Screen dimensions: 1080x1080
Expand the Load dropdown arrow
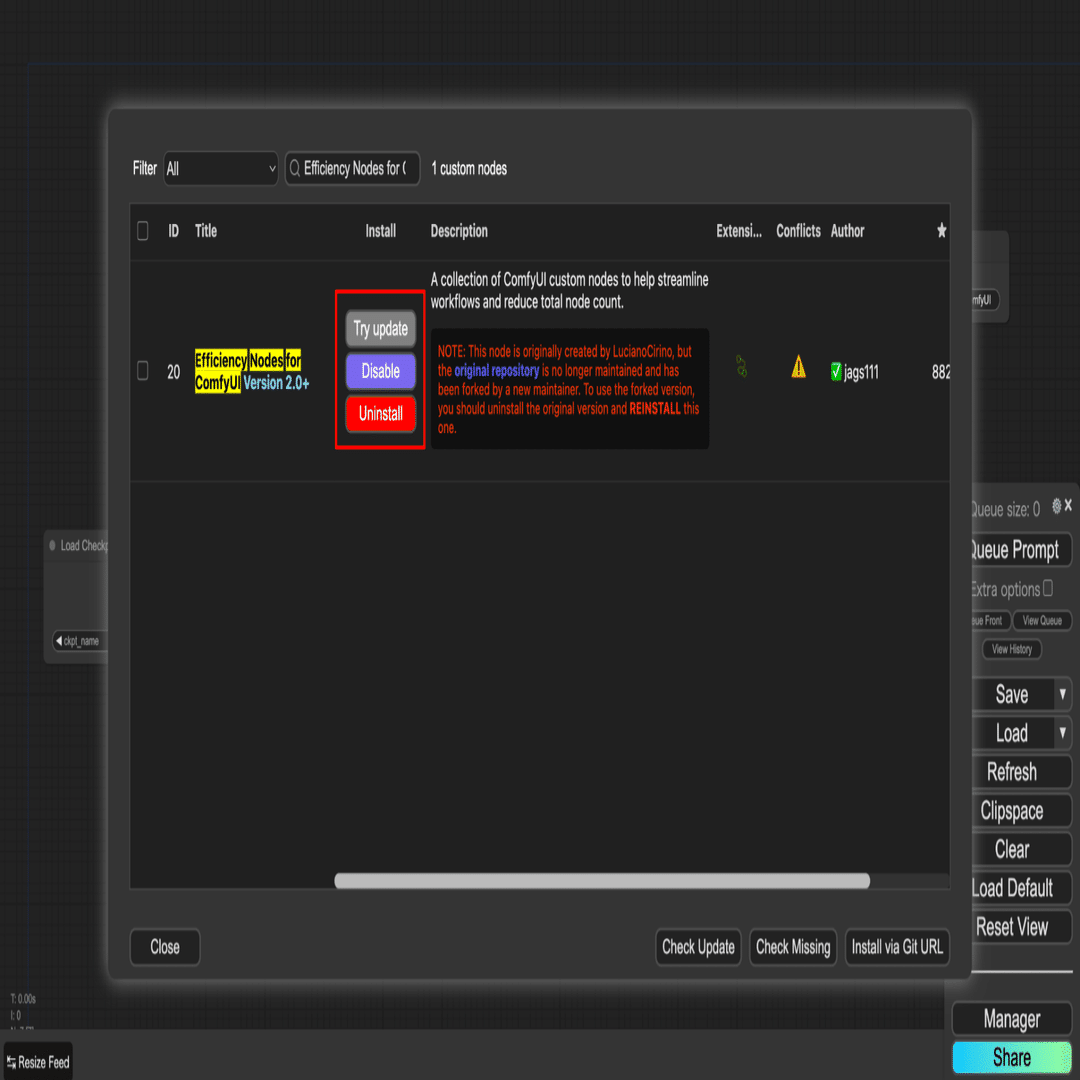(1063, 733)
